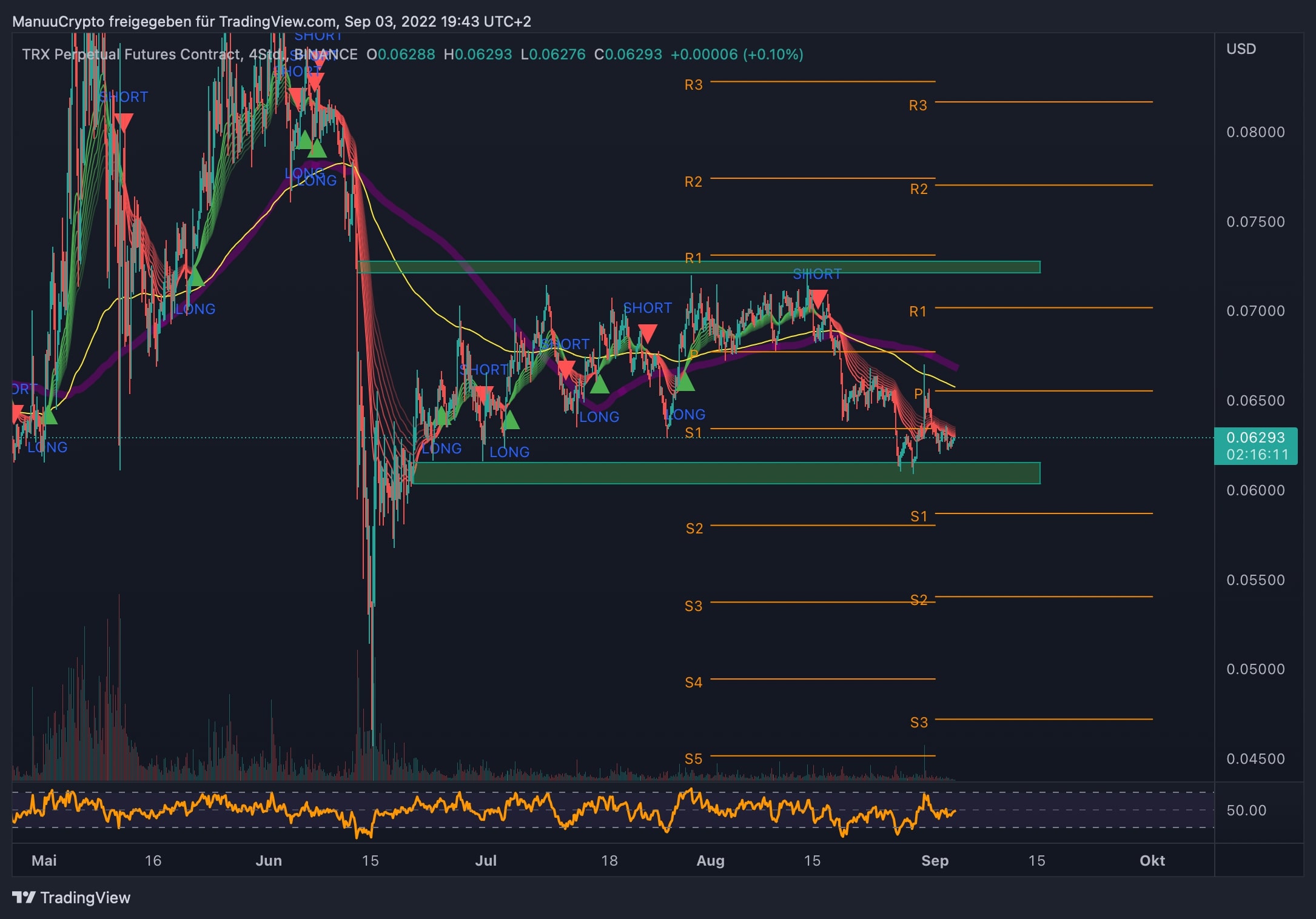Select the low value L0.06276

click(x=553, y=54)
